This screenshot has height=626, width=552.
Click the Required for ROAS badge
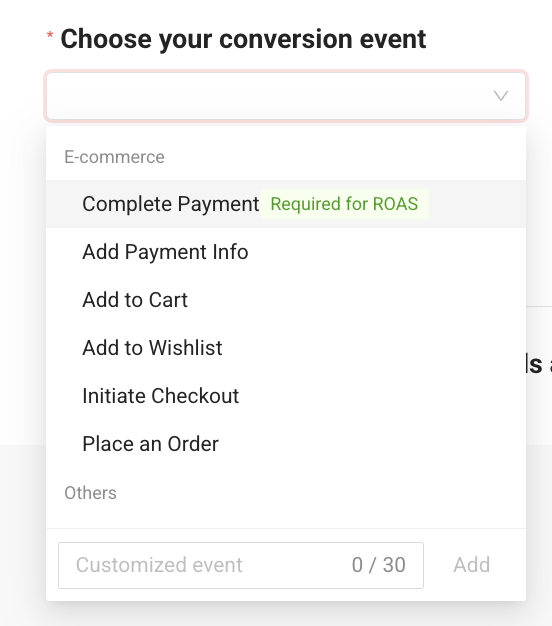[x=344, y=204]
